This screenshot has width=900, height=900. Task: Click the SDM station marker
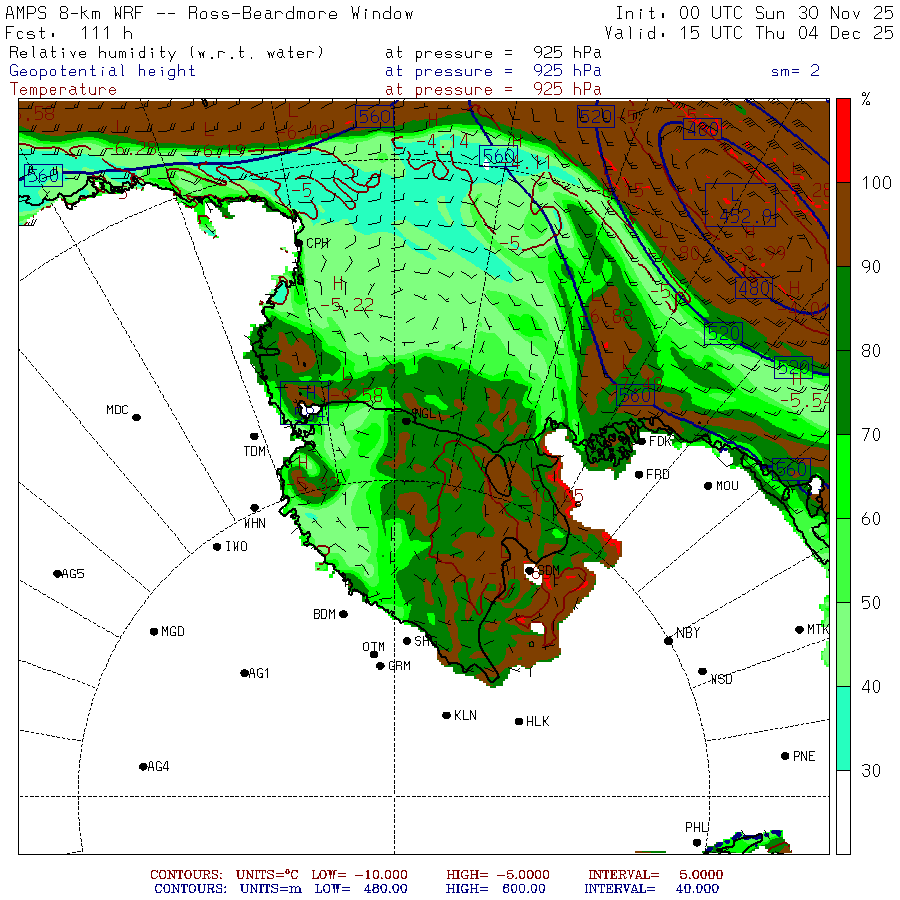pos(529,571)
